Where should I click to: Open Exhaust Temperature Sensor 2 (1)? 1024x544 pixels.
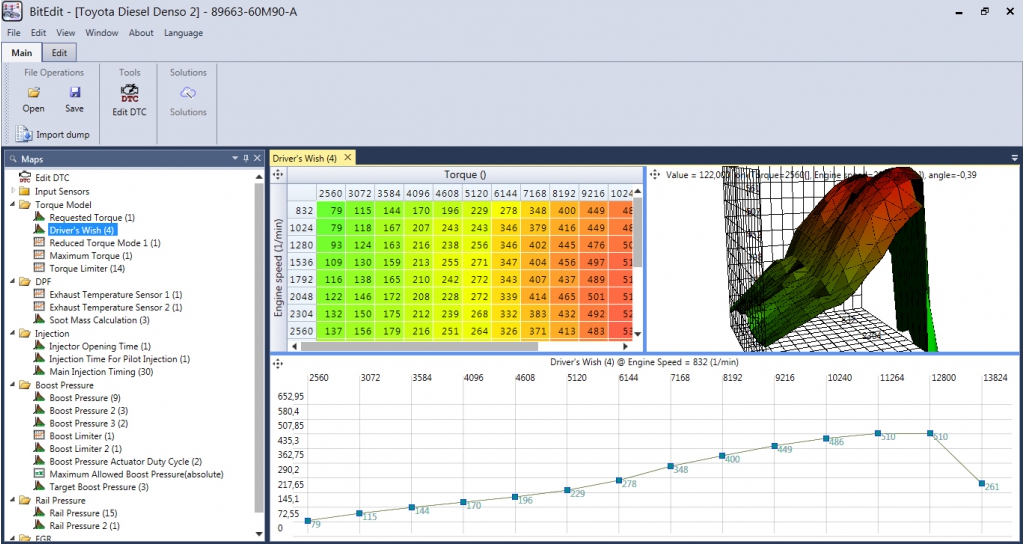116,307
